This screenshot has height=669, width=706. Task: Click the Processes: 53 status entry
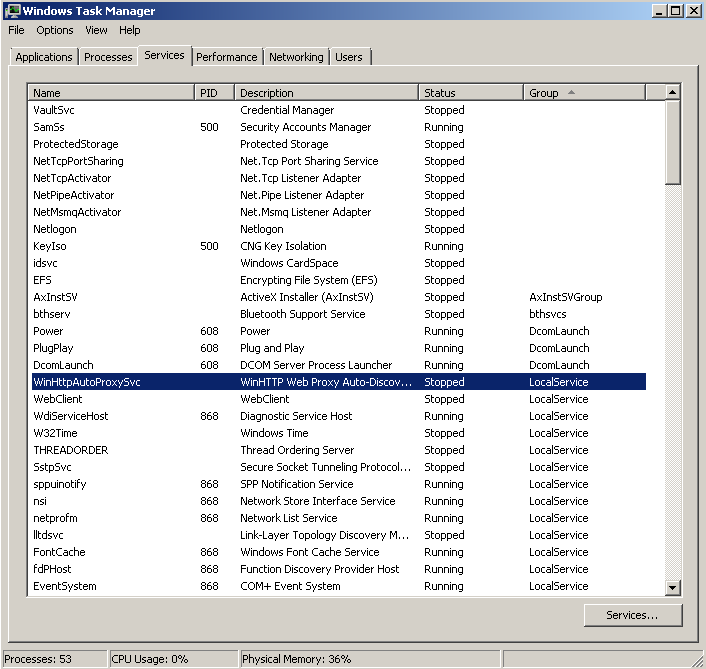[55, 659]
